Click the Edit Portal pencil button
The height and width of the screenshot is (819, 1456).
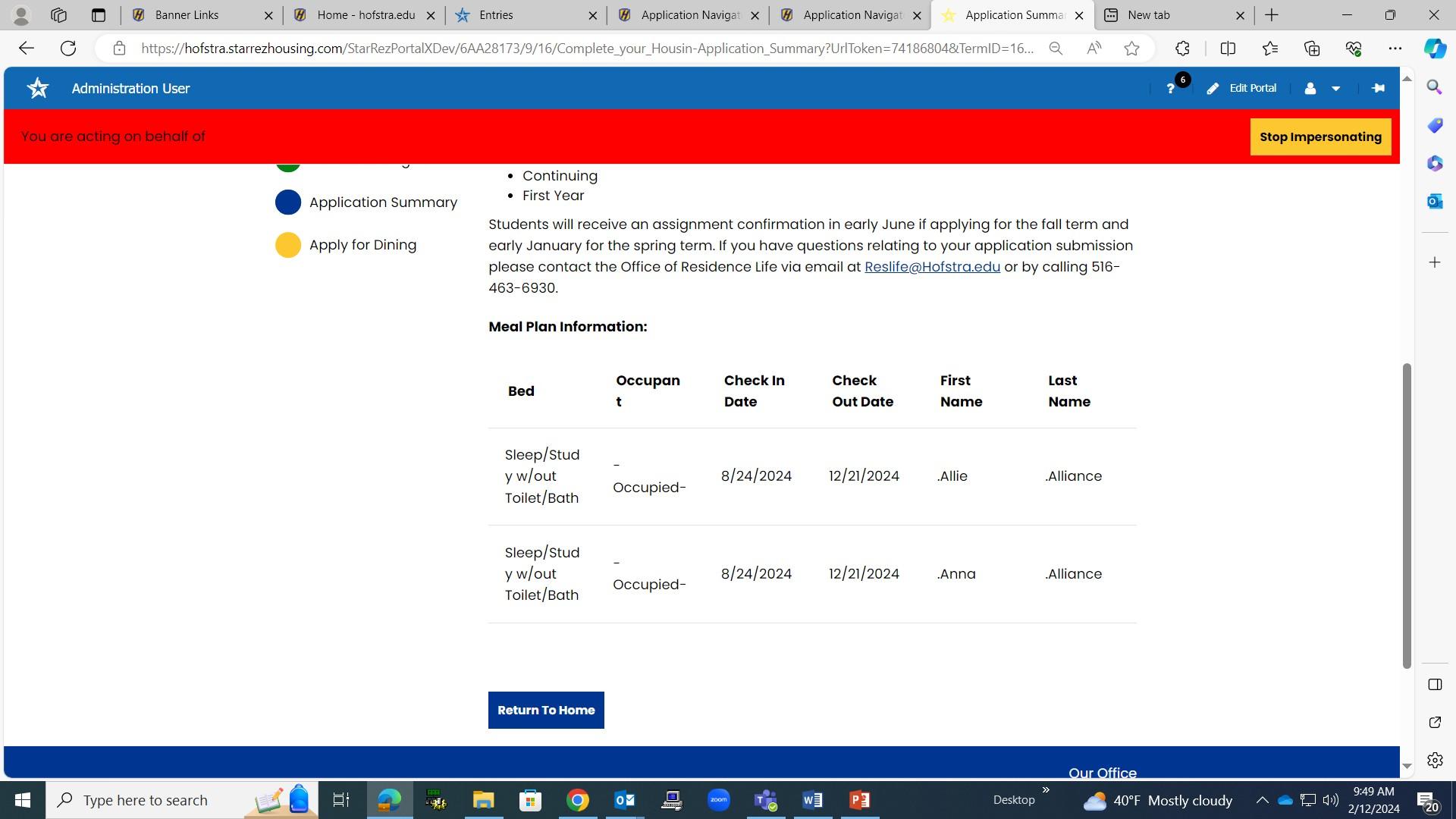click(1241, 88)
